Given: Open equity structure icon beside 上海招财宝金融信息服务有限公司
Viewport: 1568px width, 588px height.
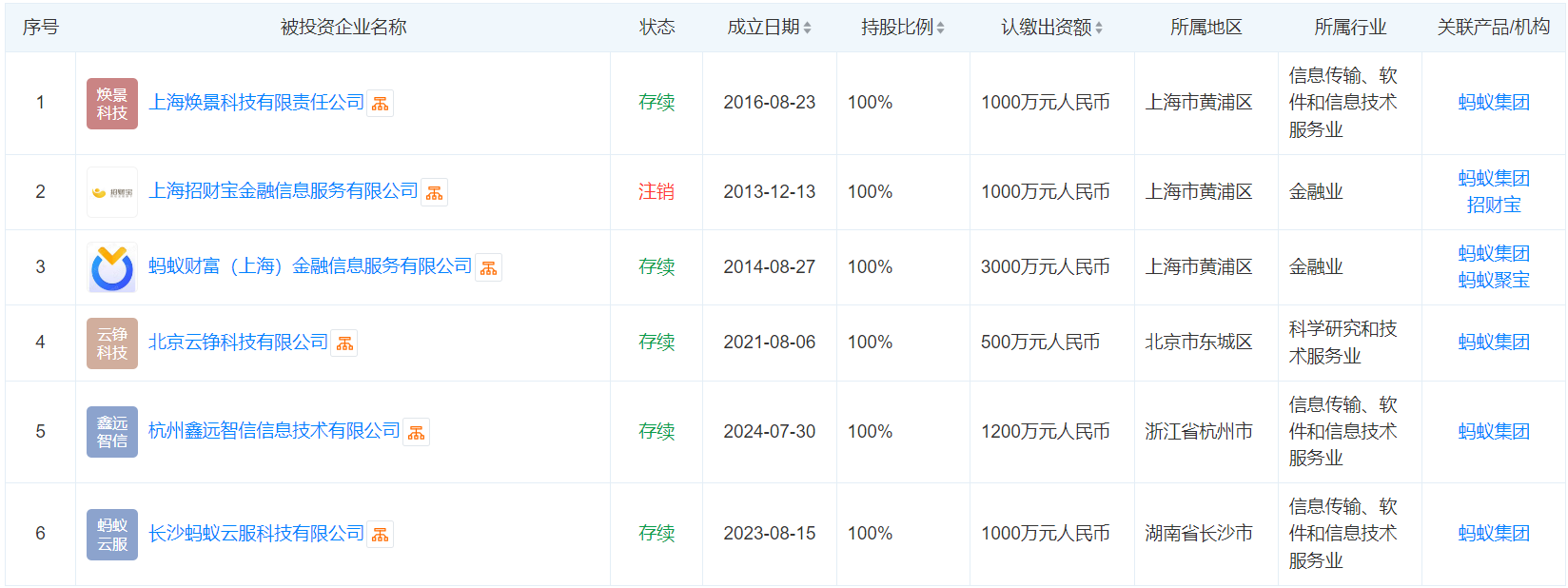Looking at the screenshot, I should tap(435, 193).
